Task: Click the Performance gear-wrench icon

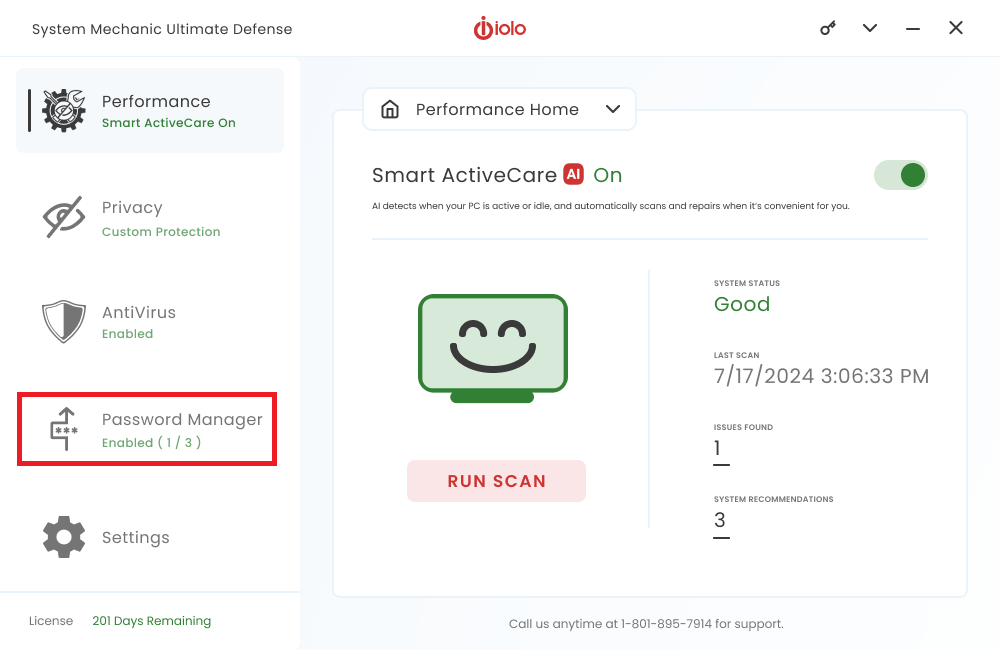Action: tap(64, 110)
